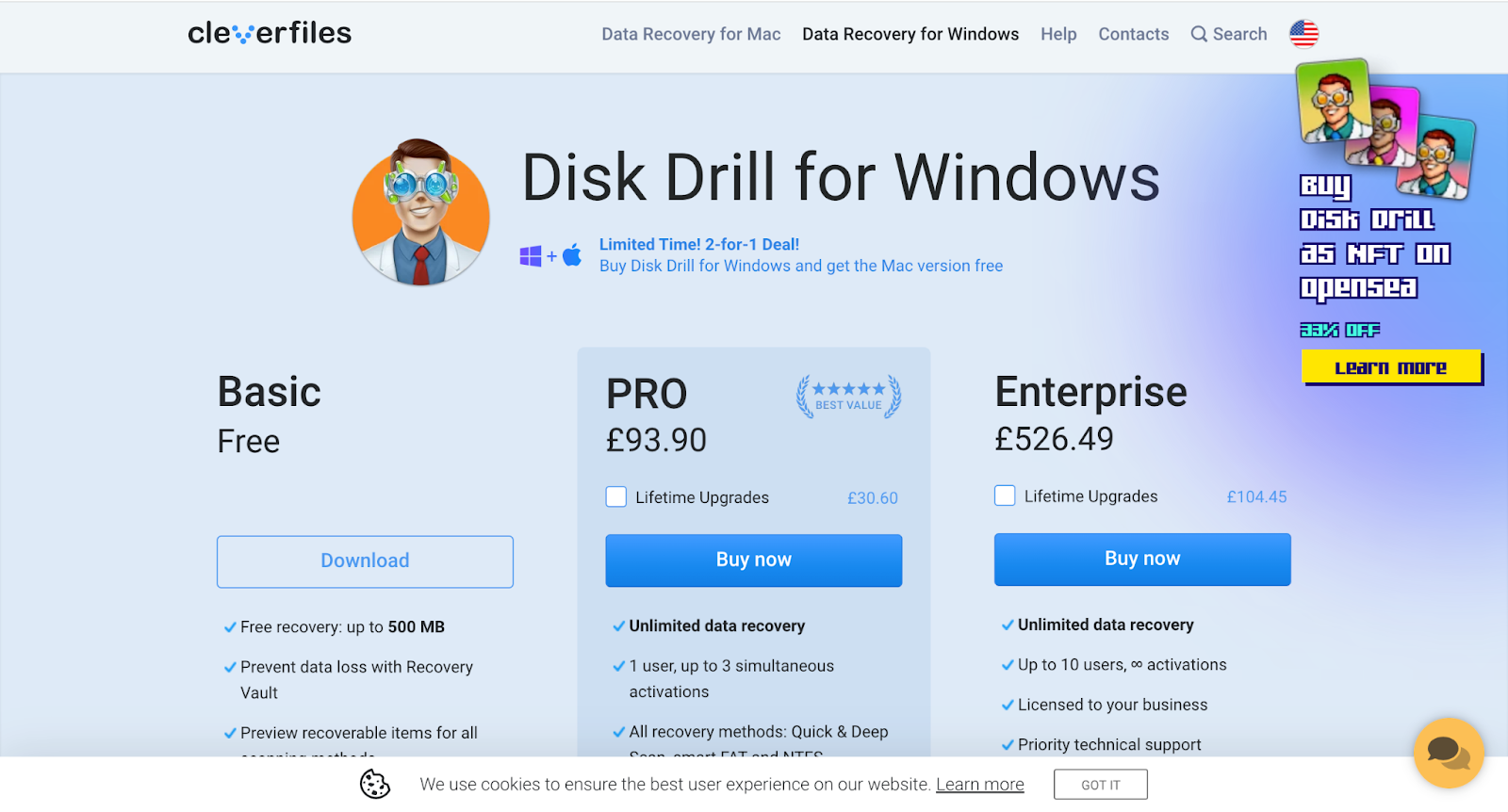The image size is (1508, 812).
Task: Click the 'Free' price under Basic
Action: coord(249,442)
